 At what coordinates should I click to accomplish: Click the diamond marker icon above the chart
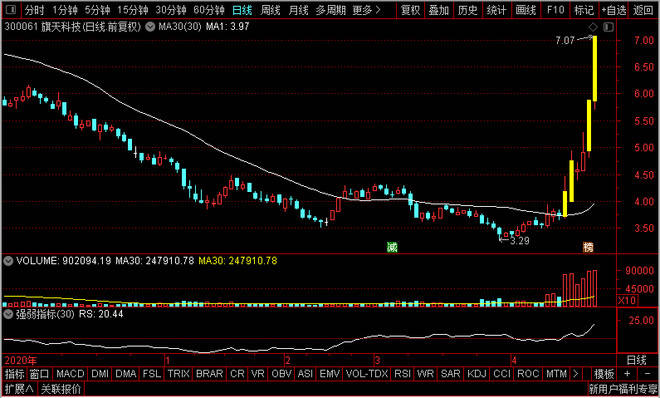593,28
